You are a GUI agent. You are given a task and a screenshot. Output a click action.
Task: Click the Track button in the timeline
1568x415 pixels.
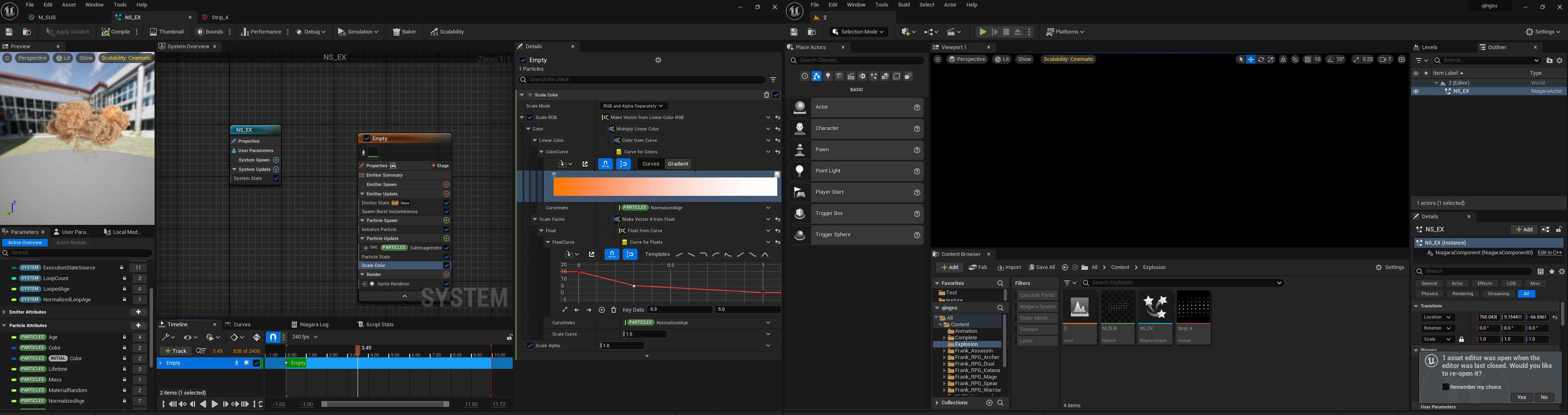tap(175, 351)
